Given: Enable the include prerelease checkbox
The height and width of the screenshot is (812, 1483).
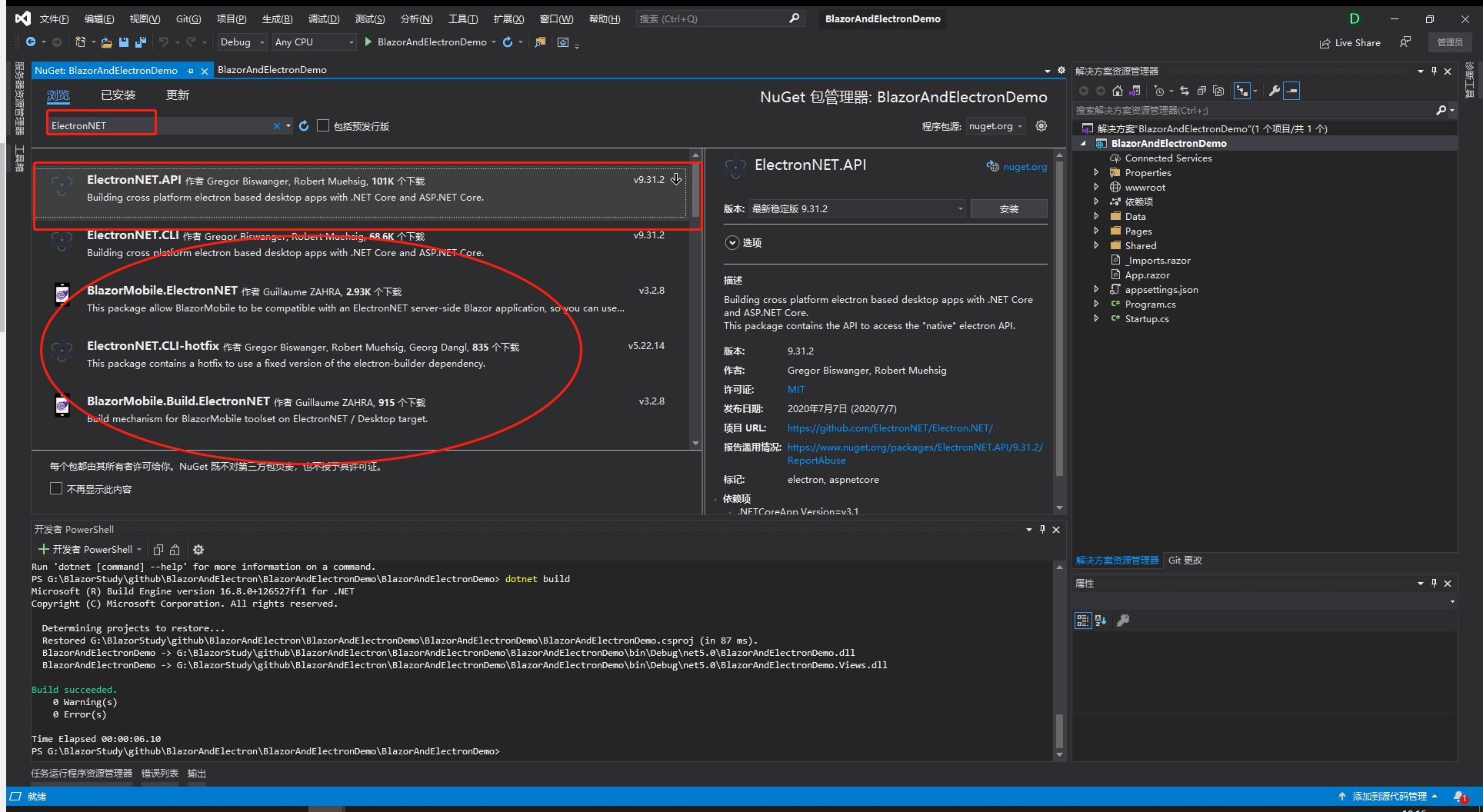Looking at the screenshot, I should pos(323,125).
